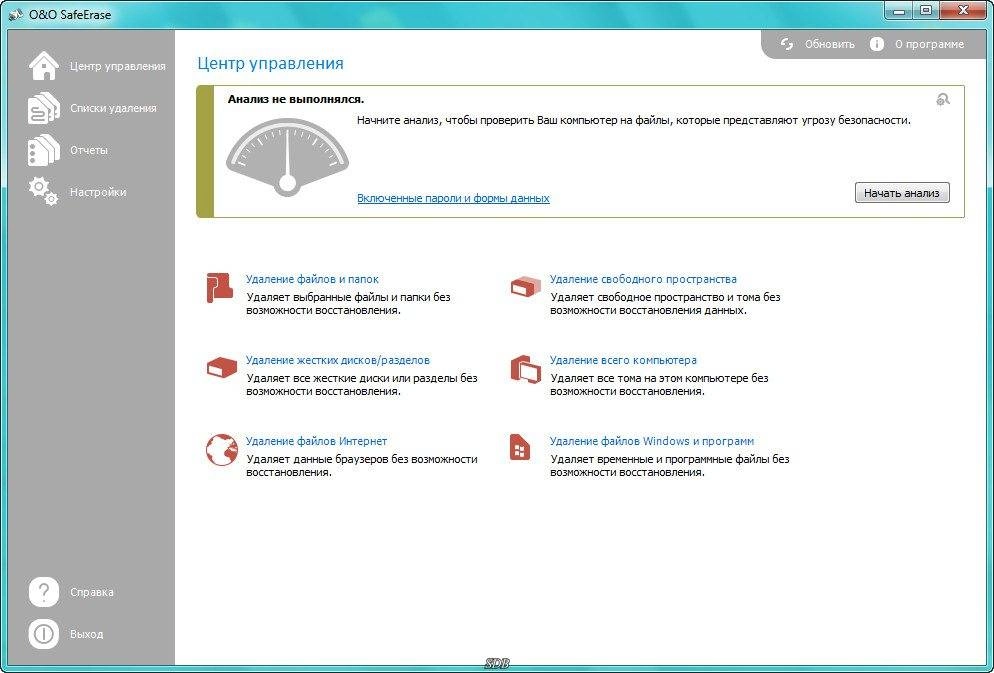The height and width of the screenshot is (673, 994).
Task: Click the Удаление жестких дисков/разделов drive icon
Action: (221, 368)
